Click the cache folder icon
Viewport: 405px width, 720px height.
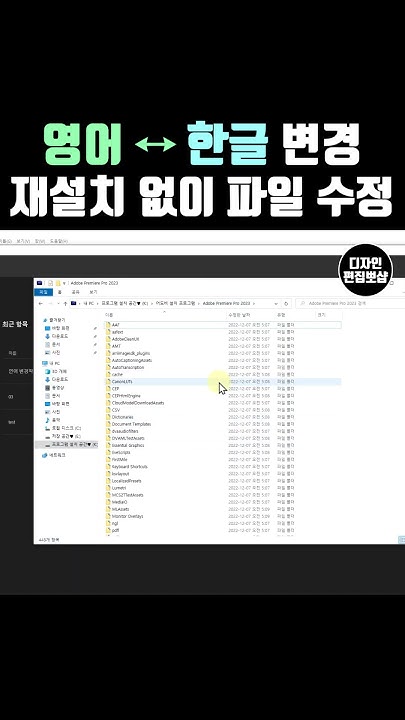108,374
